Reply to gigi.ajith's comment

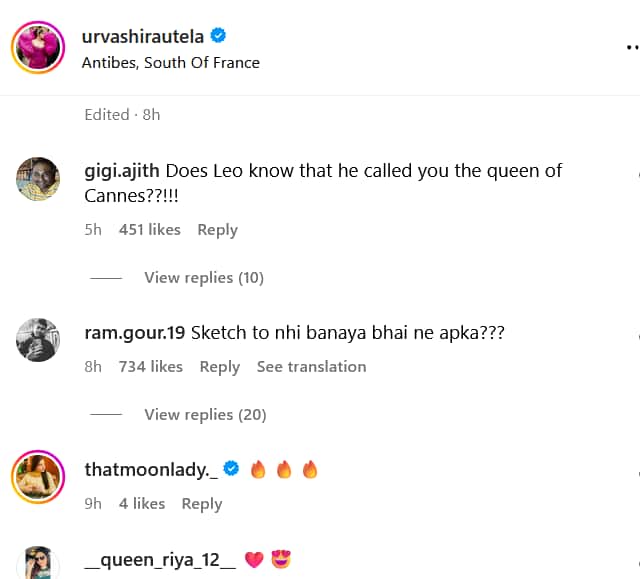point(217,230)
